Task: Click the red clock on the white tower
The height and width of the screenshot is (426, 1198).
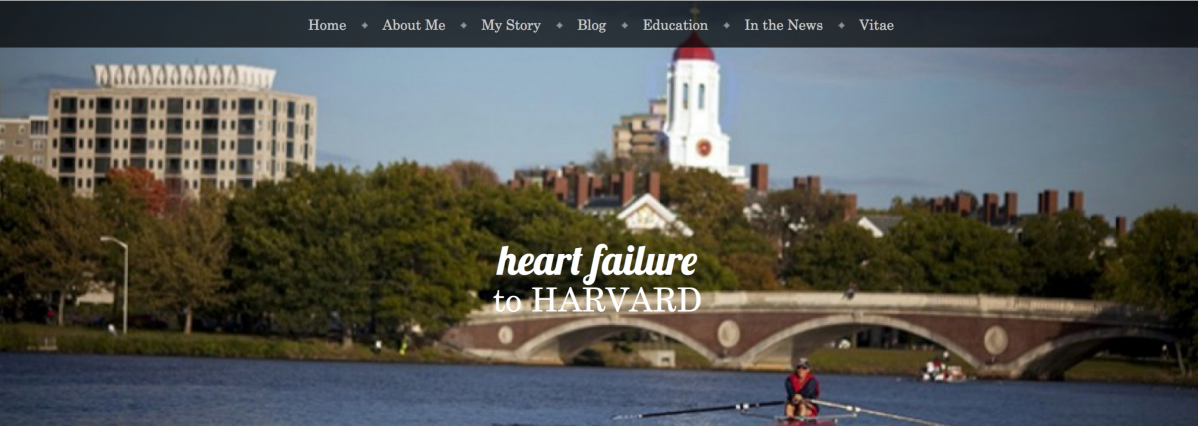Action: pyautogui.click(x=704, y=148)
